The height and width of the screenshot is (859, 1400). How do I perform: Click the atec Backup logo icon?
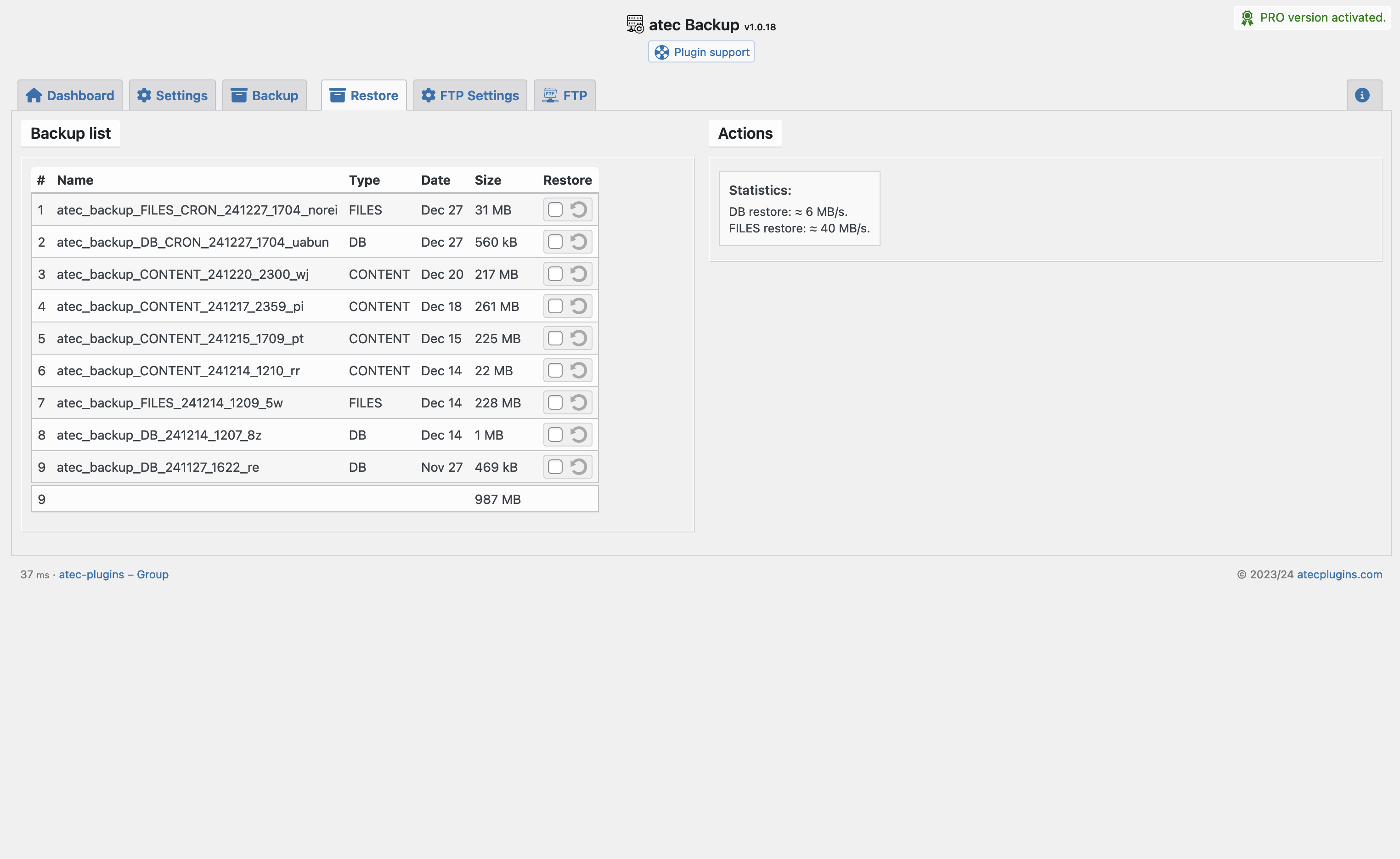[635, 24]
